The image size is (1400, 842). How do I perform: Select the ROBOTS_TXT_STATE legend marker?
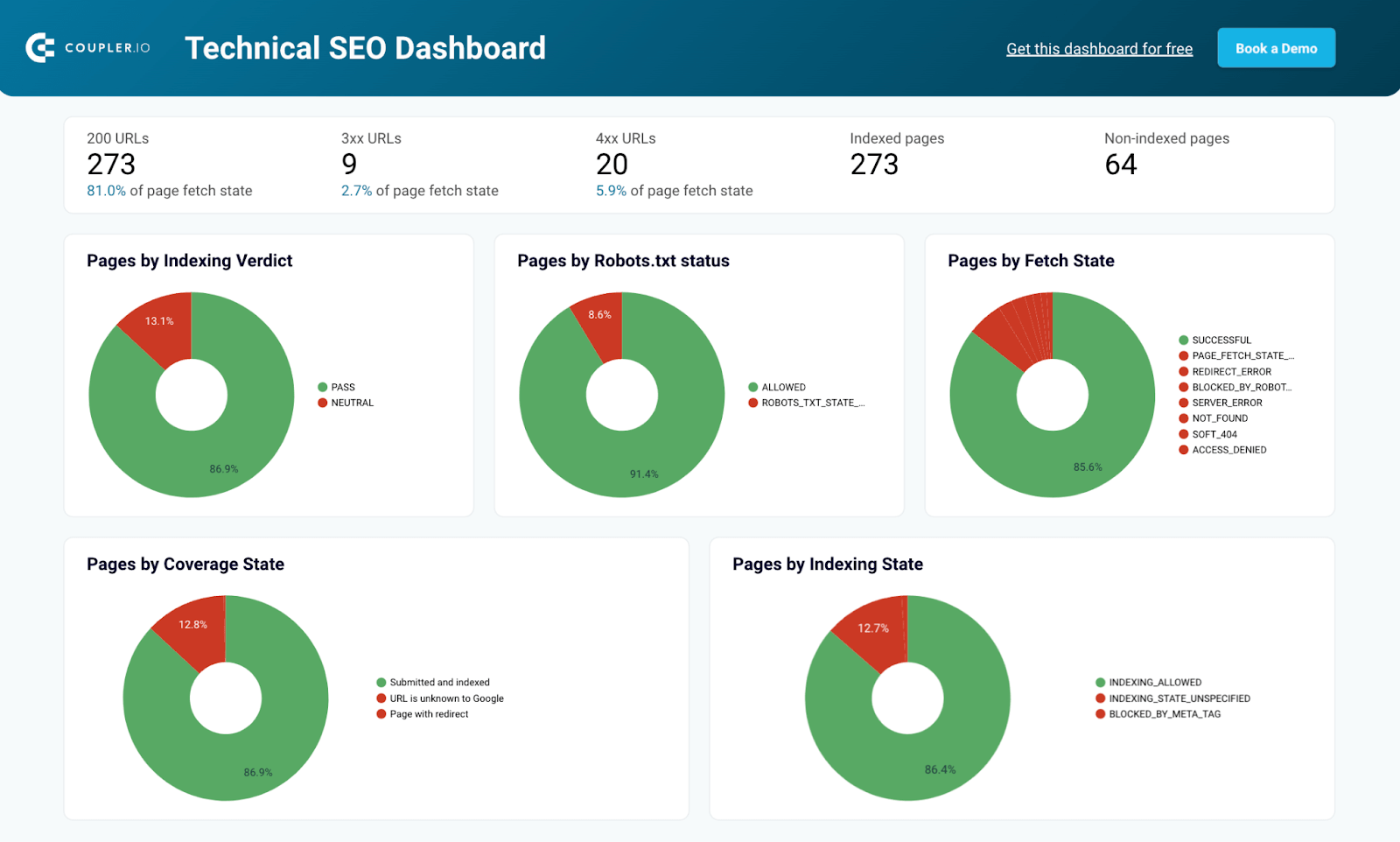coord(753,403)
